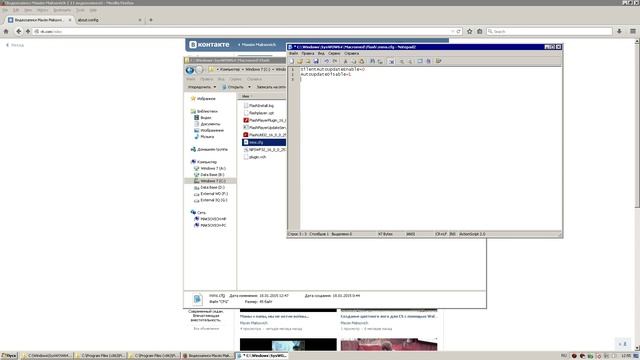The height and width of the screenshot is (360, 640).
Task: Click the Zoom in icon in Notepad2 toolbar
Action: [x=402, y=61]
